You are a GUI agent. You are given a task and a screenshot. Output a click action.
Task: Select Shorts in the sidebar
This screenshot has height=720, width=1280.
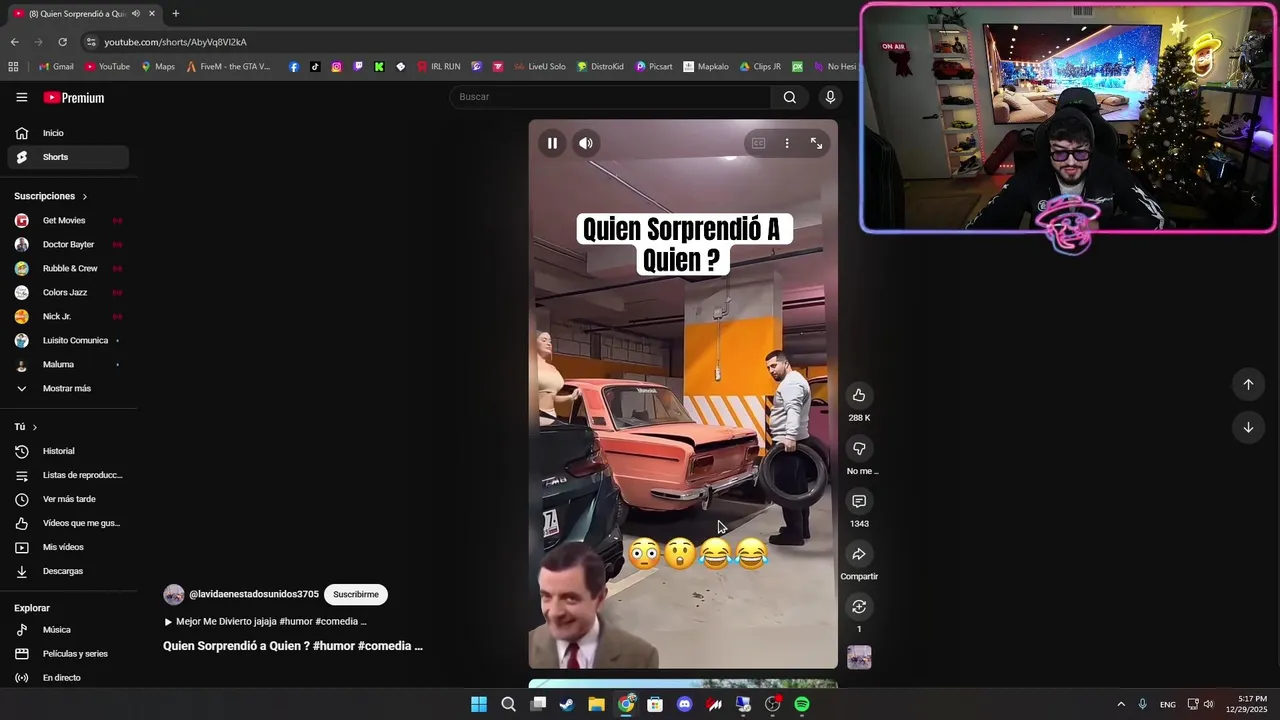[x=68, y=157]
